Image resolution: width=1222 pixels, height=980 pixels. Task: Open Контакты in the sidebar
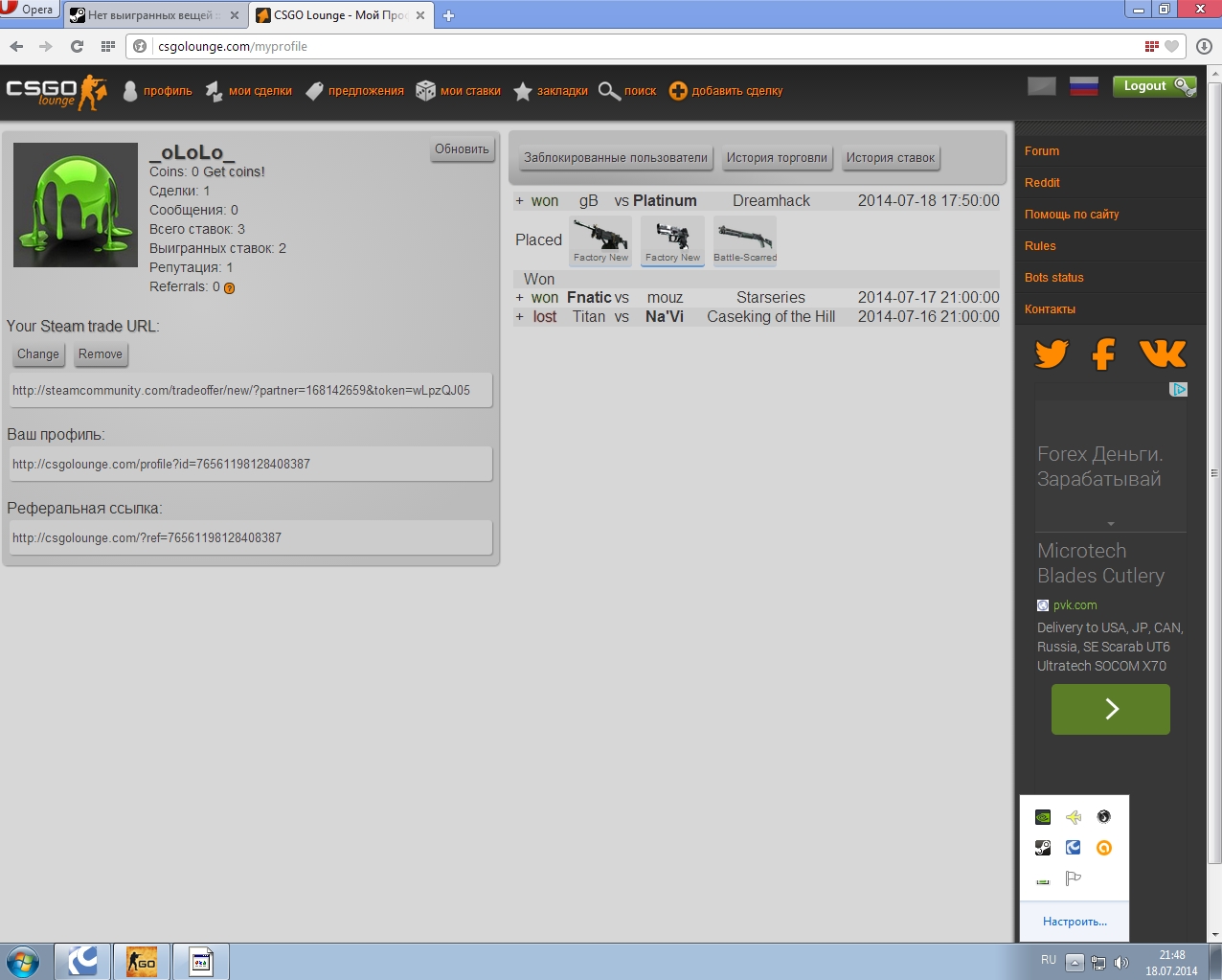[1050, 309]
